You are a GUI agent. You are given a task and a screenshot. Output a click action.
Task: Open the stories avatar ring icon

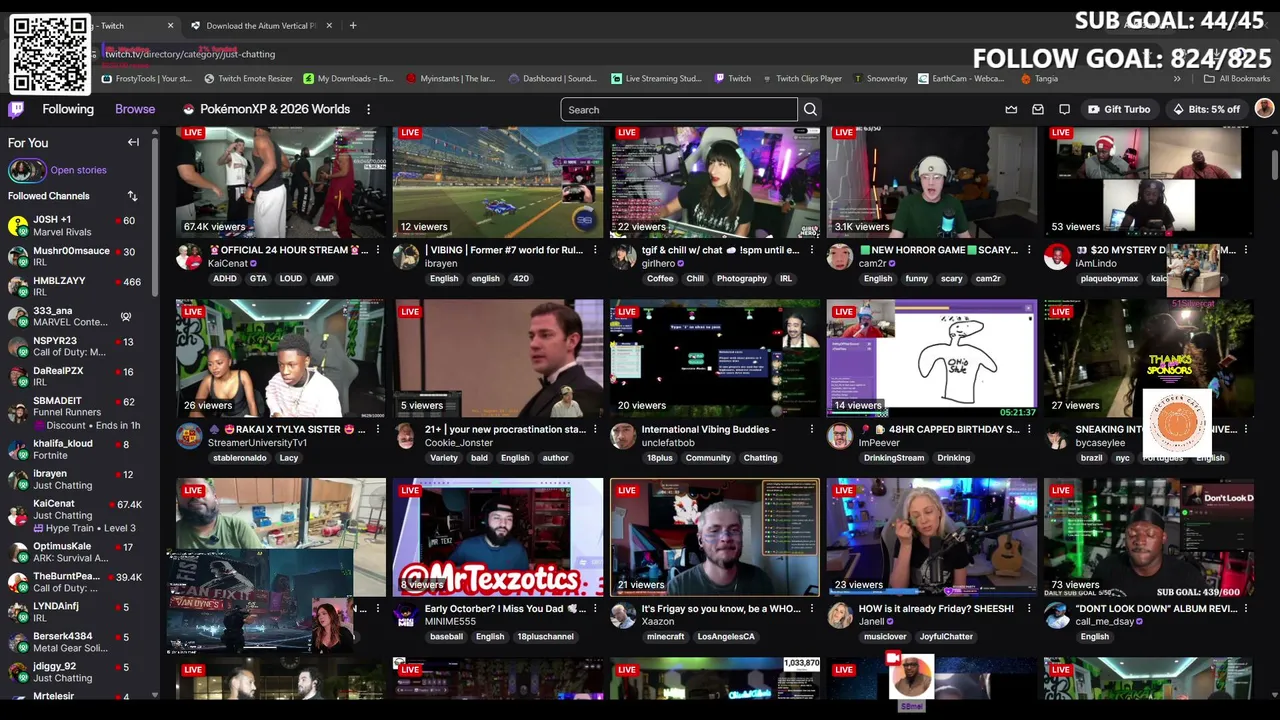[26, 170]
